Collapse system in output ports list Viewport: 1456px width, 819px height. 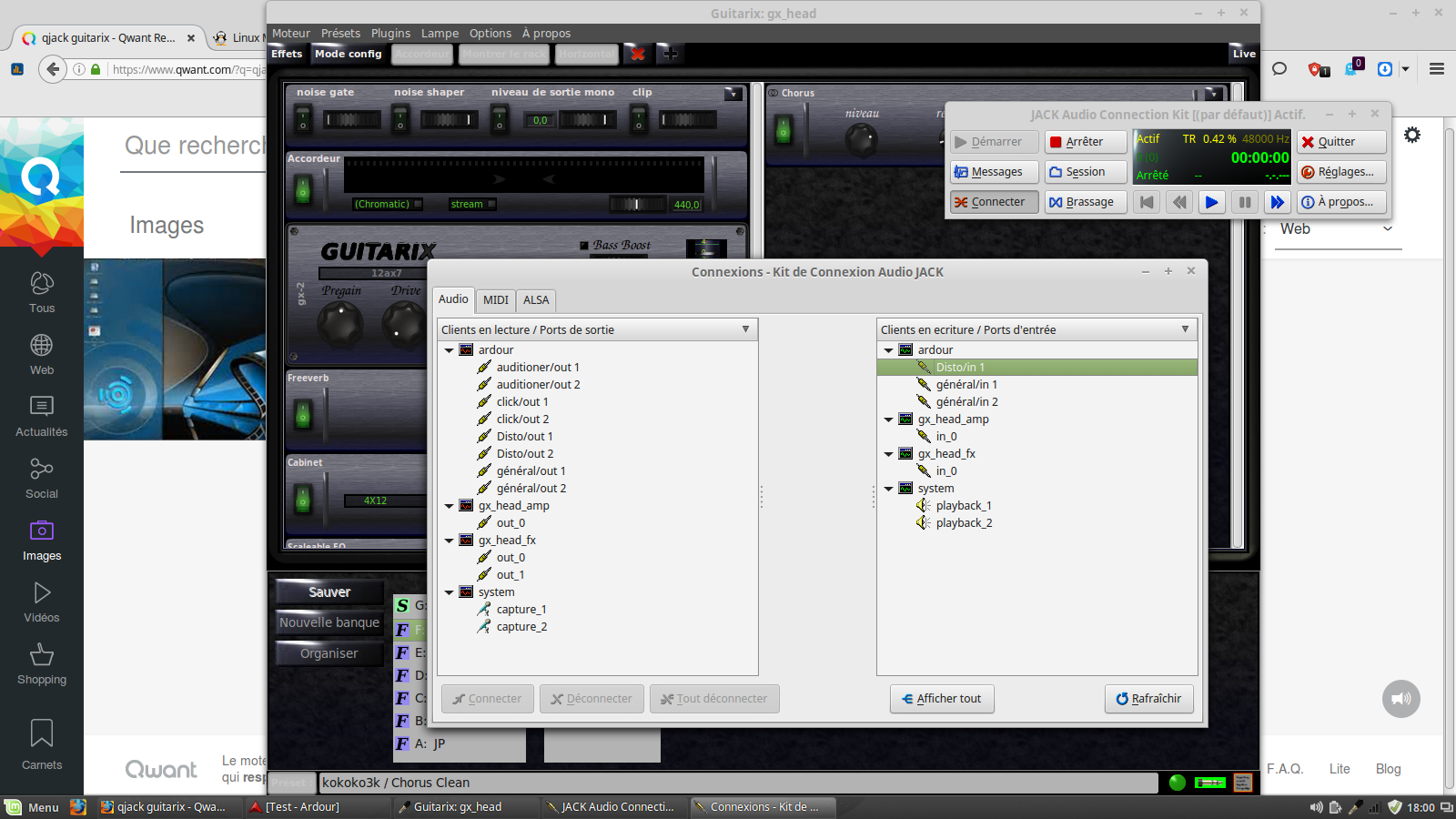click(449, 592)
